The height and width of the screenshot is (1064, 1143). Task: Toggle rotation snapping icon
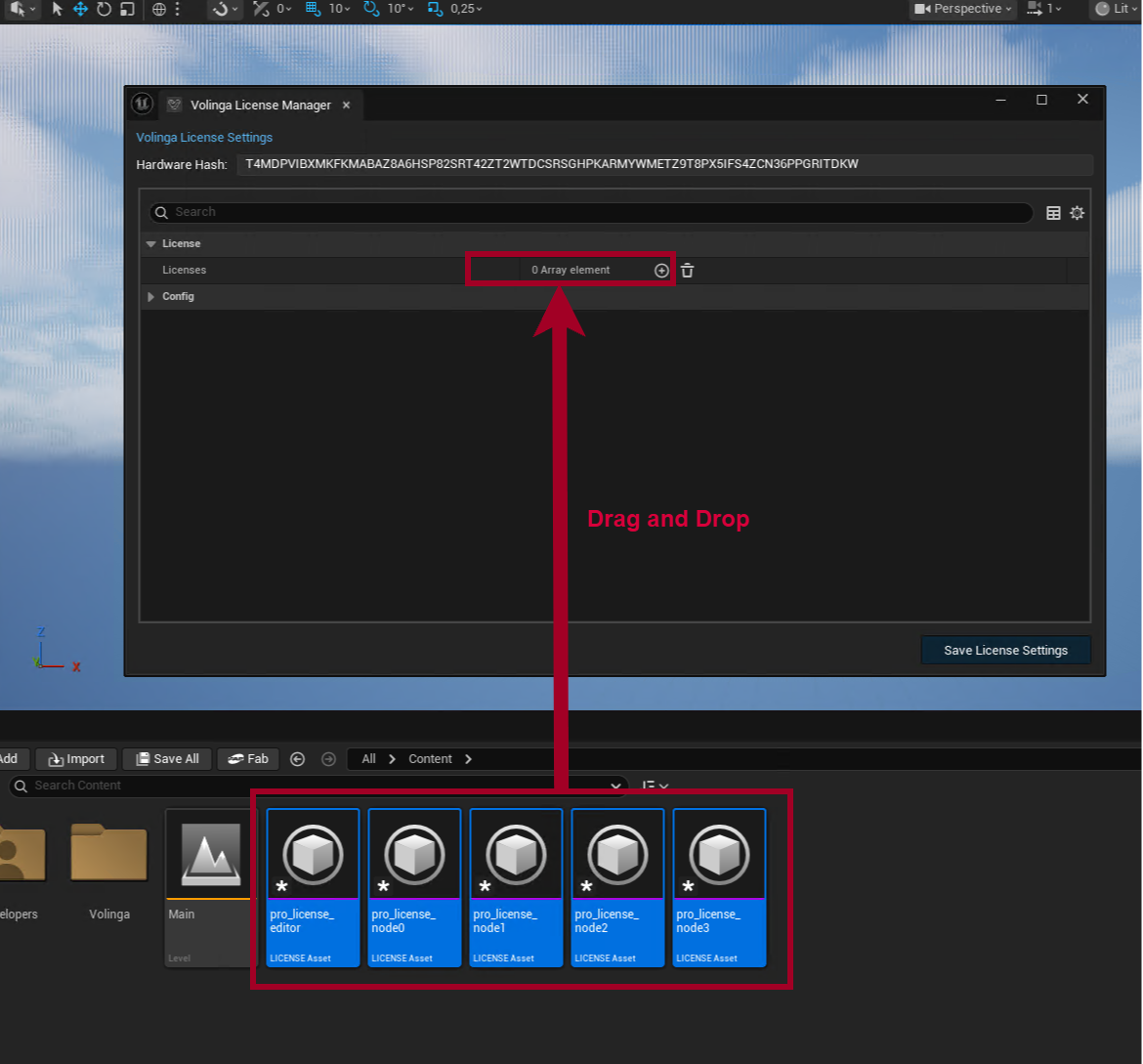pos(371,9)
